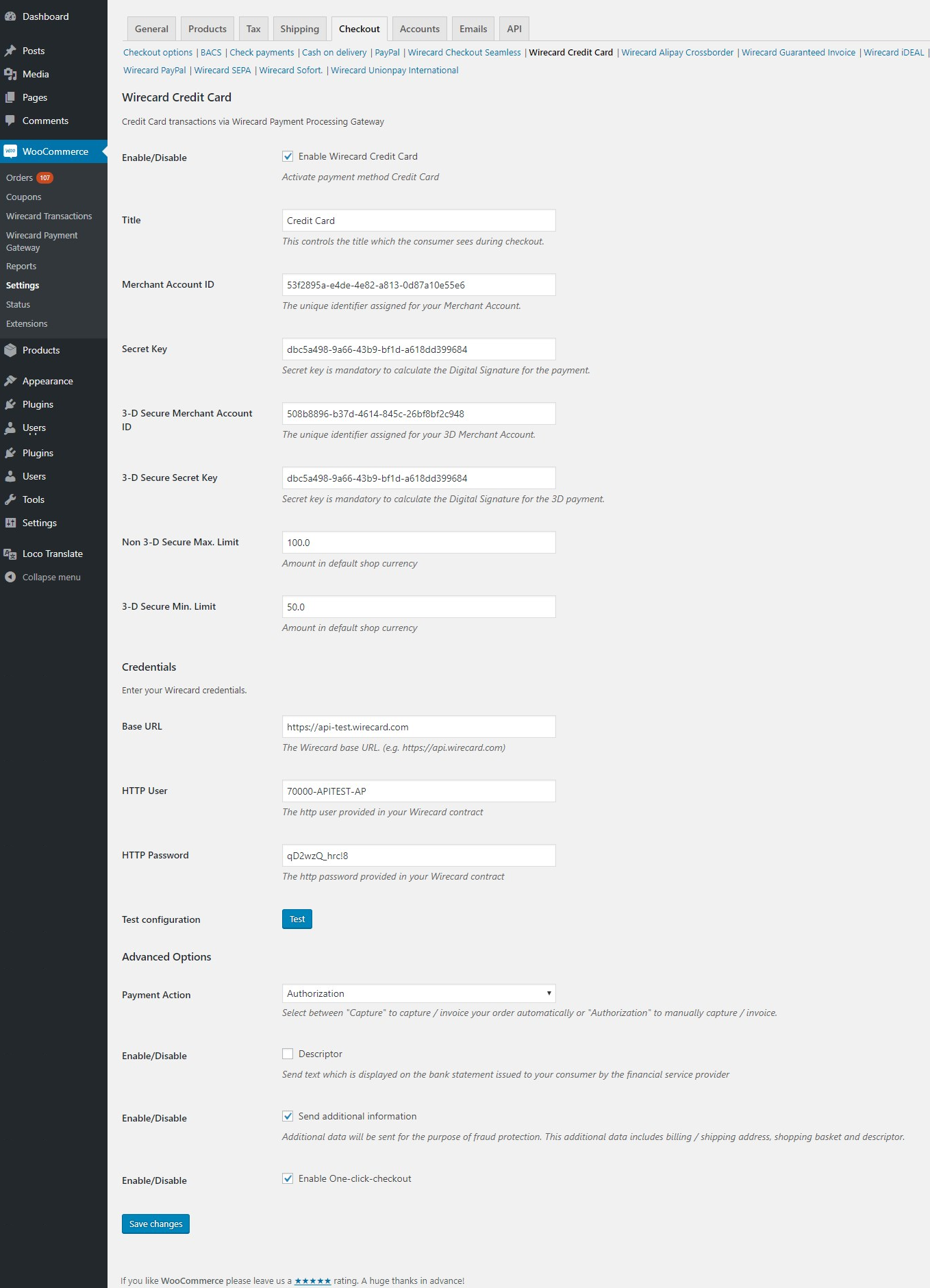Click the WooCommerce logo icon
This screenshot has width=930, height=1288.
(x=10, y=151)
